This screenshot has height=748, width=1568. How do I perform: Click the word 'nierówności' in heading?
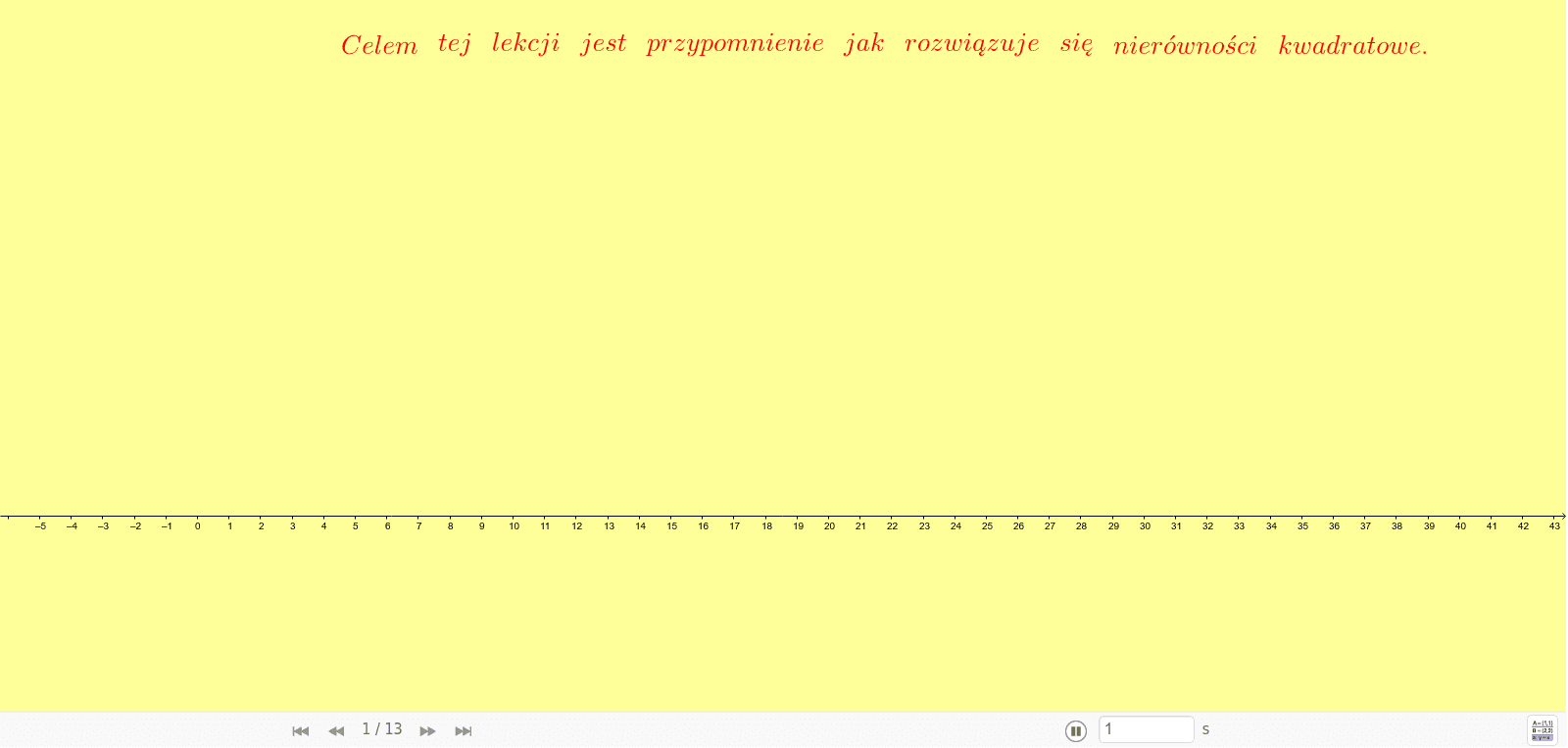(x=1185, y=45)
